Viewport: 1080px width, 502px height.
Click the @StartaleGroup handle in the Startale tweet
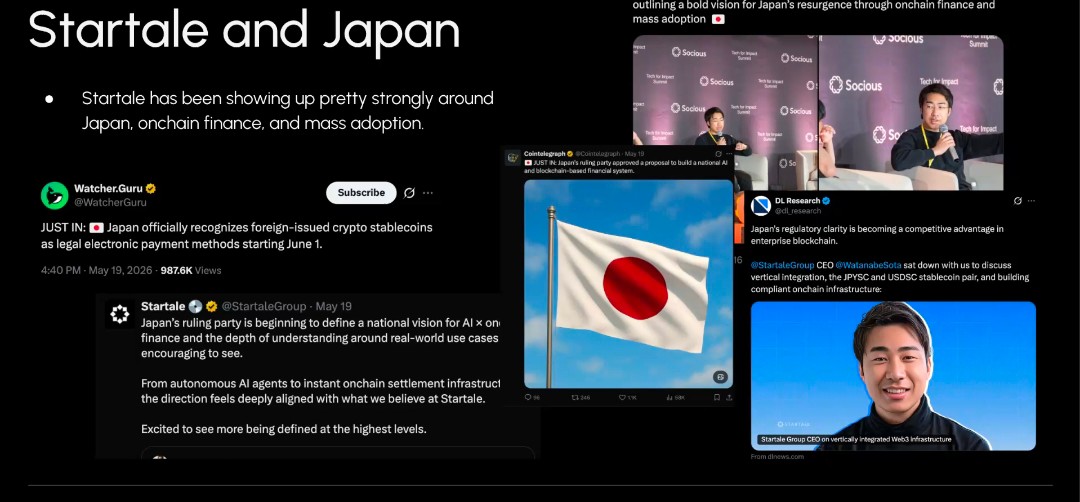(264, 306)
